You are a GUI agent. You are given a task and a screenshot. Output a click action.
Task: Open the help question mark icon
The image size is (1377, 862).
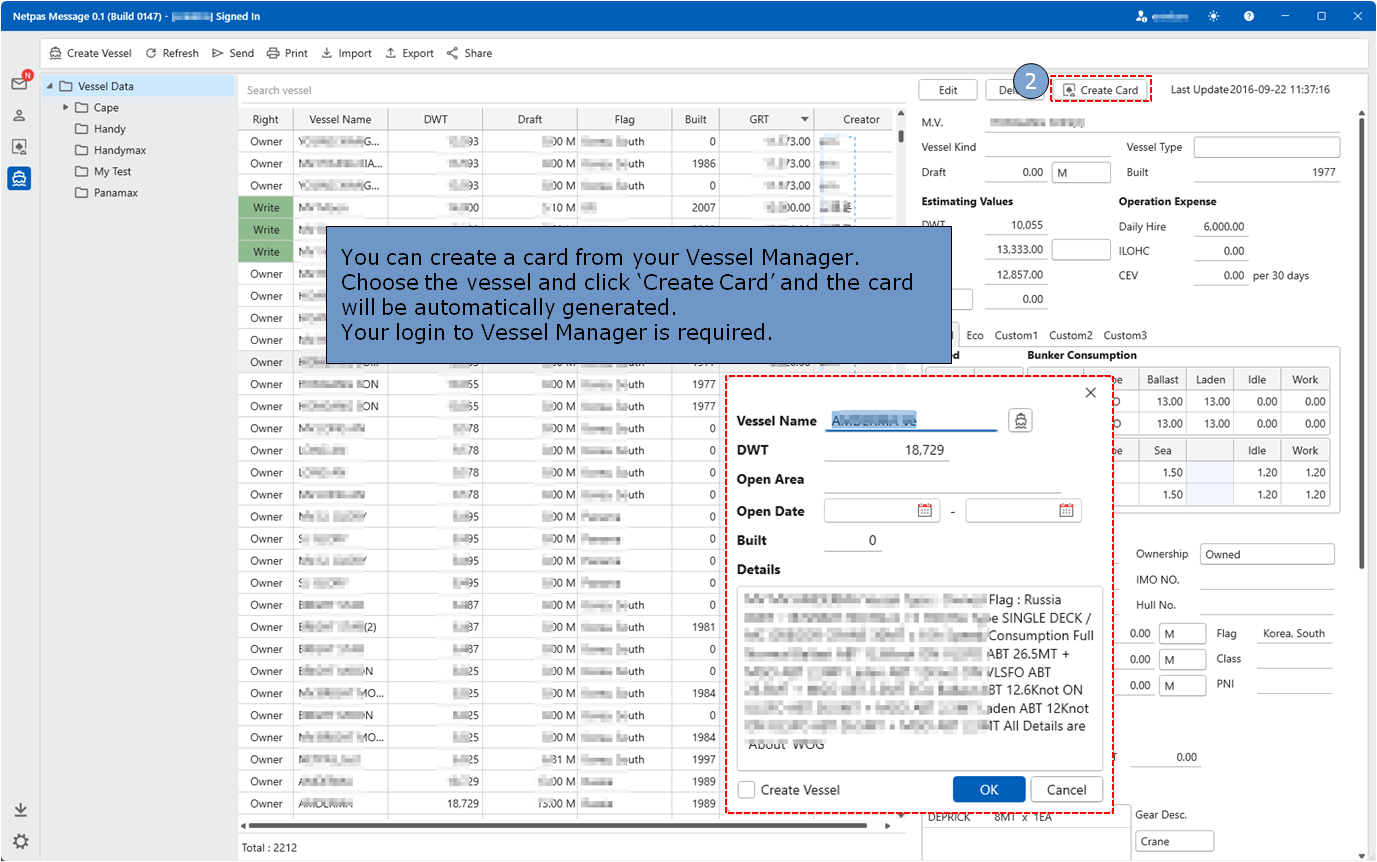click(x=1249, y=16)
